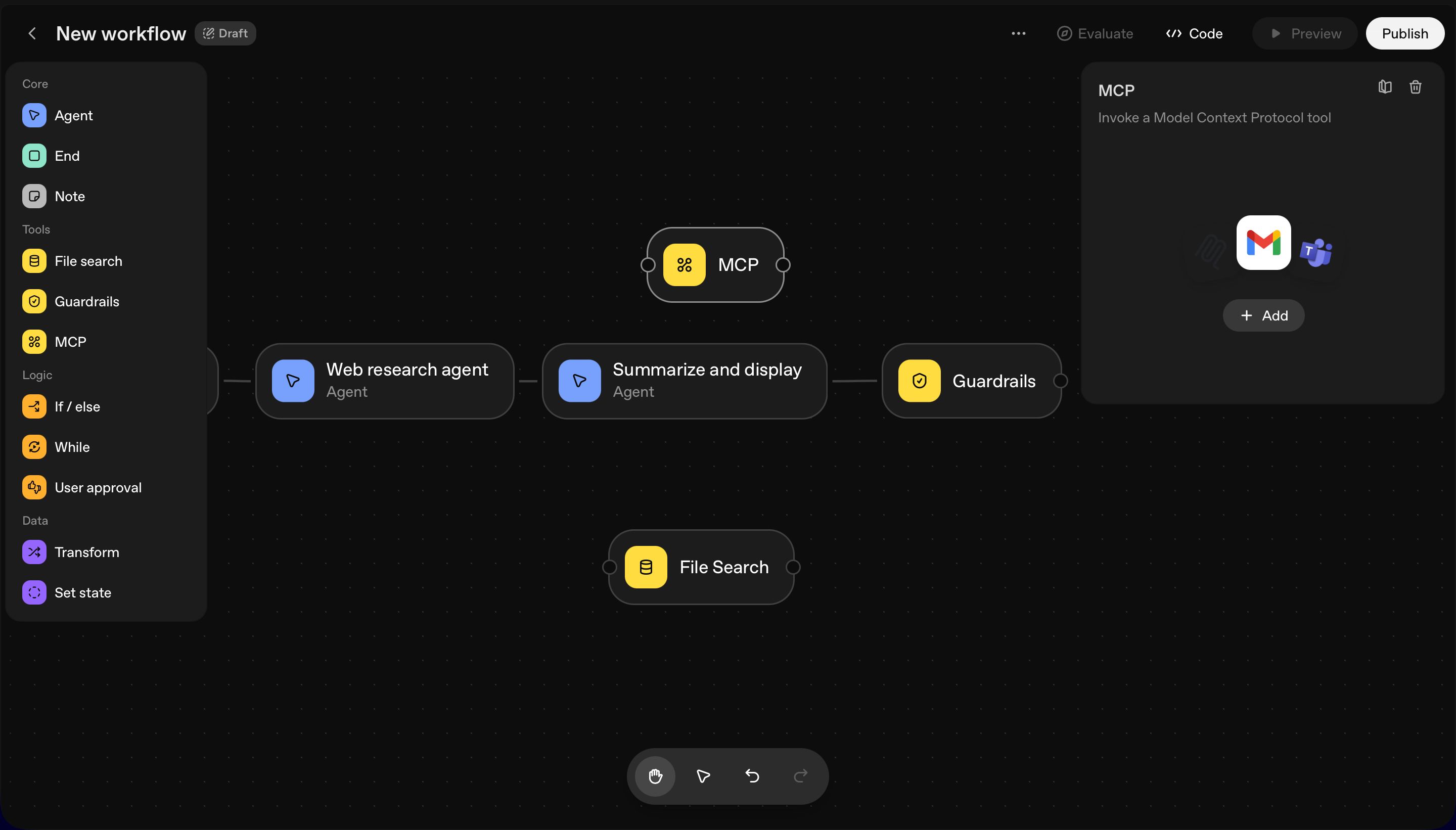Delete MCP node with trash icon

coord(1415,87)
